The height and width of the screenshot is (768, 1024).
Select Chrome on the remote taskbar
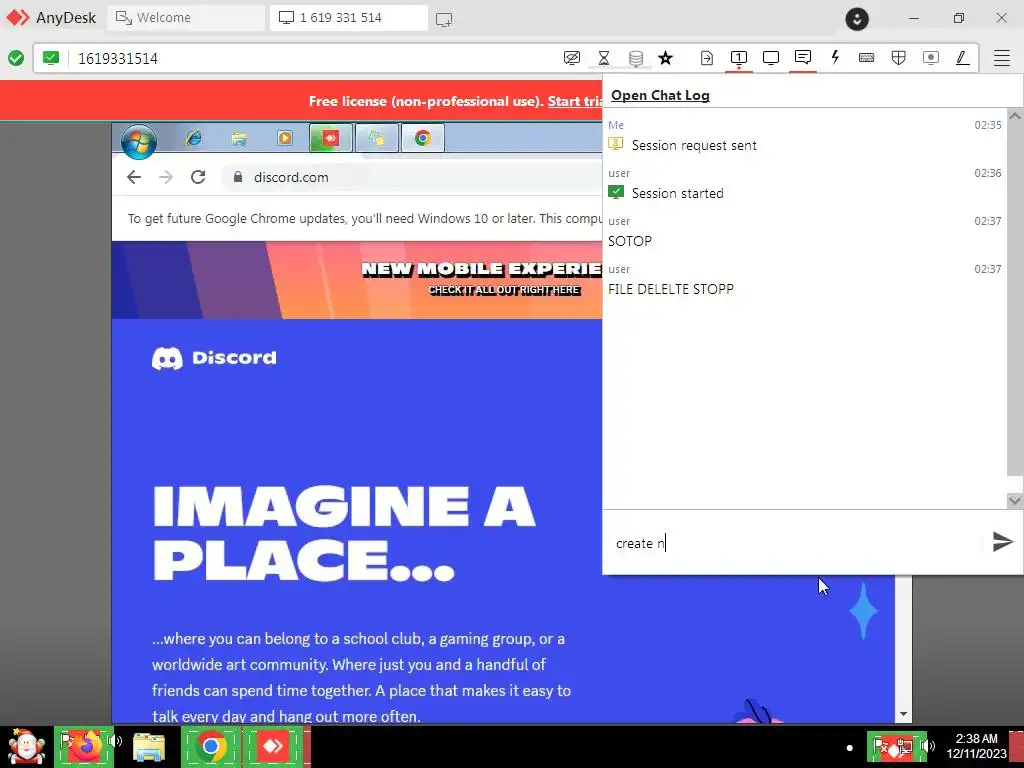coord(423,138)
